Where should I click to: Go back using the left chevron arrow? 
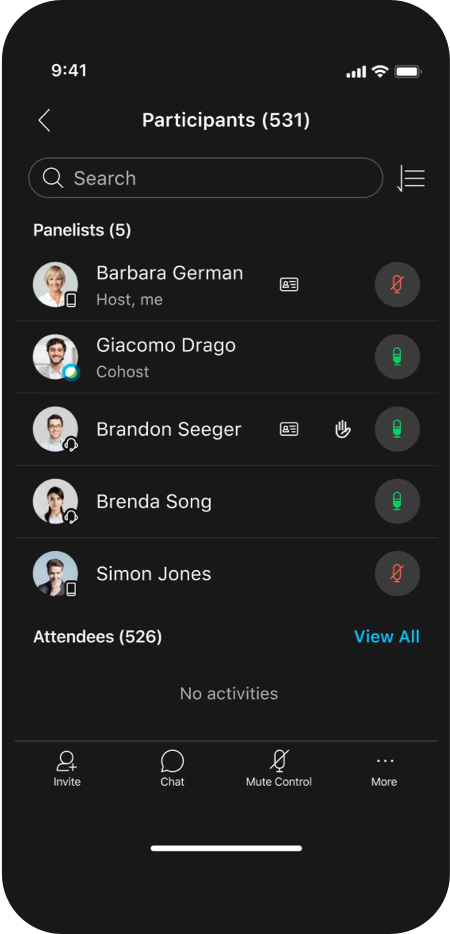pos(45,120)
